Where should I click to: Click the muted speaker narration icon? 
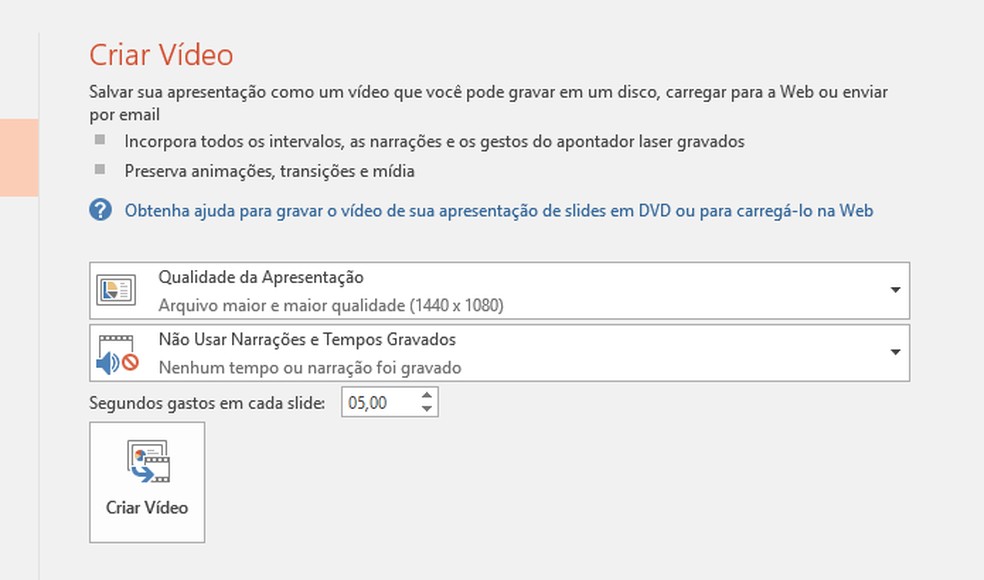(113, 361)
